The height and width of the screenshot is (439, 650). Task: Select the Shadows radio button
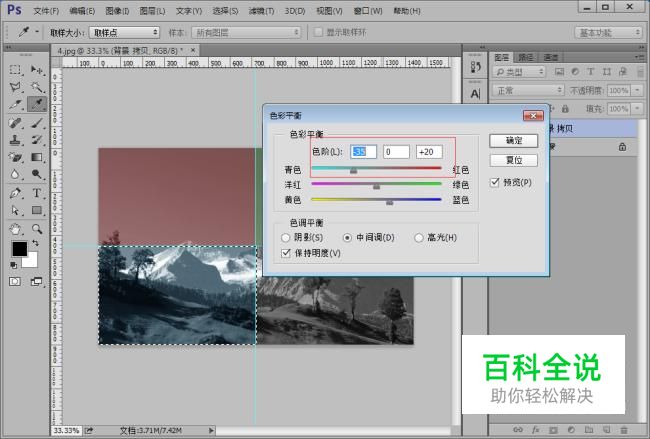[285, 238]
